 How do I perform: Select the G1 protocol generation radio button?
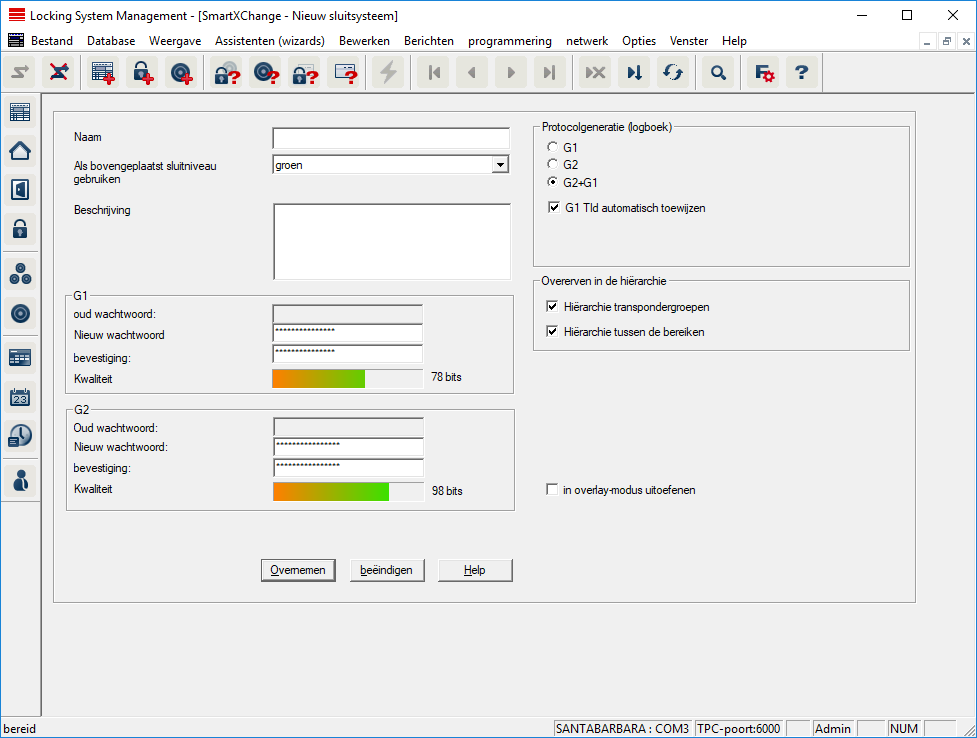[552, 147]
